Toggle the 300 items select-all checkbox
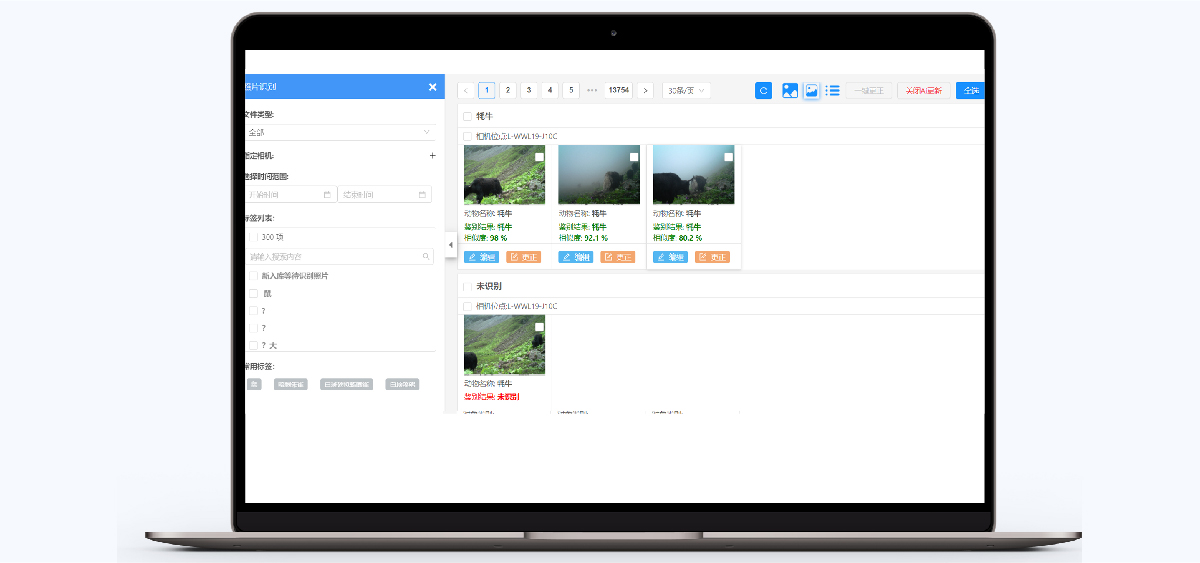1200x563 pixels. tap(253, 237)
